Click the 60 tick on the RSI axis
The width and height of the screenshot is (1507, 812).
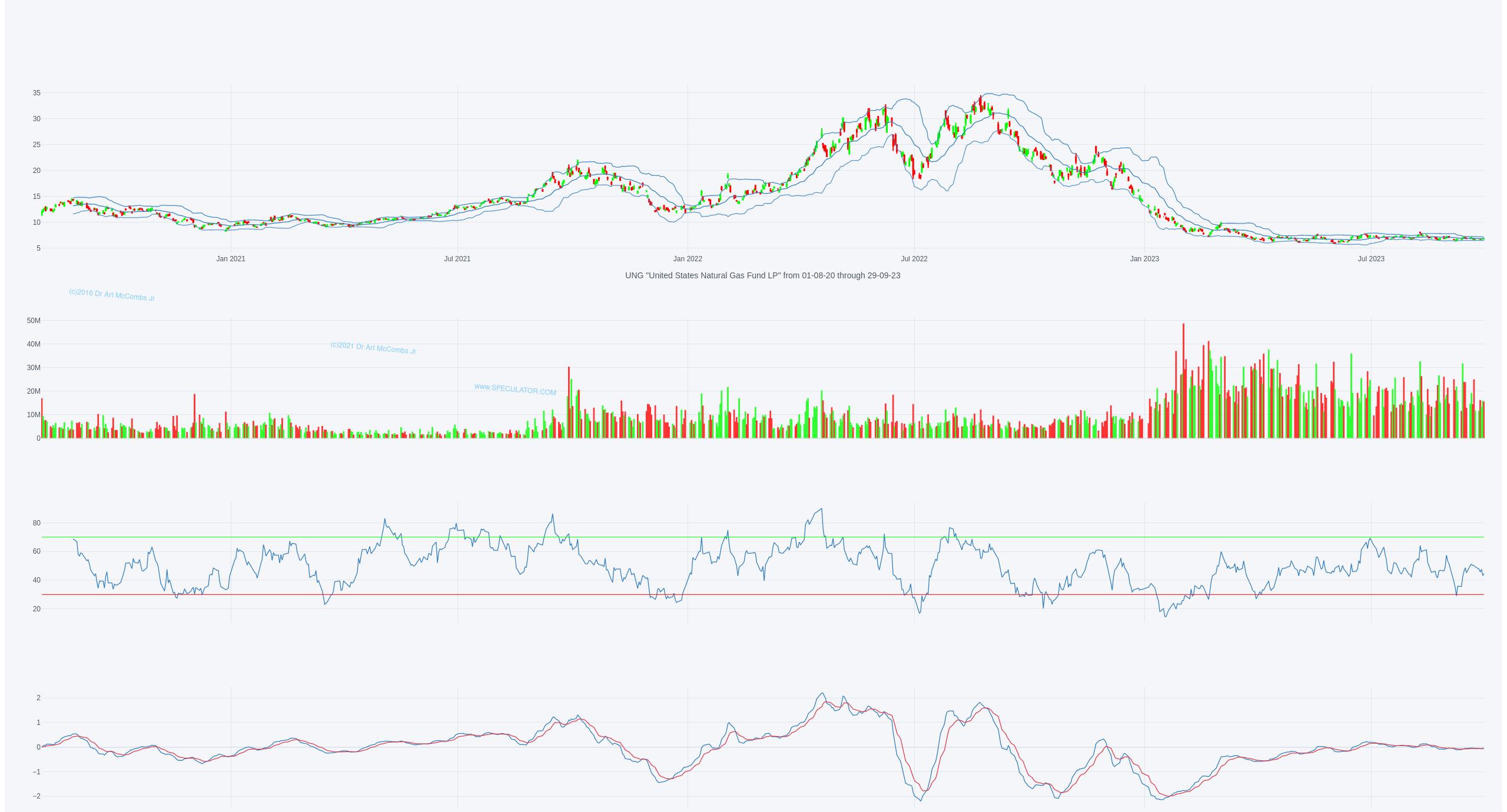pos(36,551)
